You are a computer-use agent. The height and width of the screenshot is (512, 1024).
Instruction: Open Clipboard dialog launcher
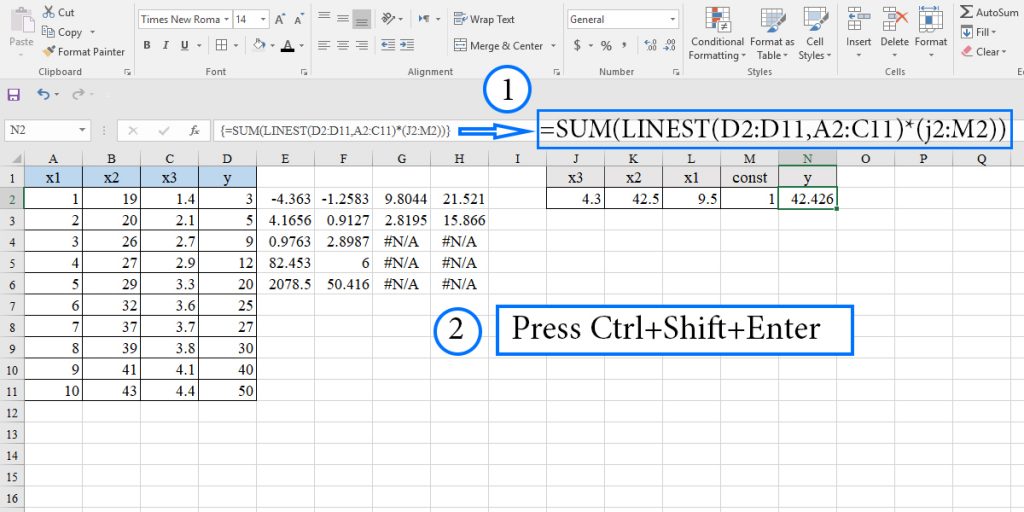[127, 72]
